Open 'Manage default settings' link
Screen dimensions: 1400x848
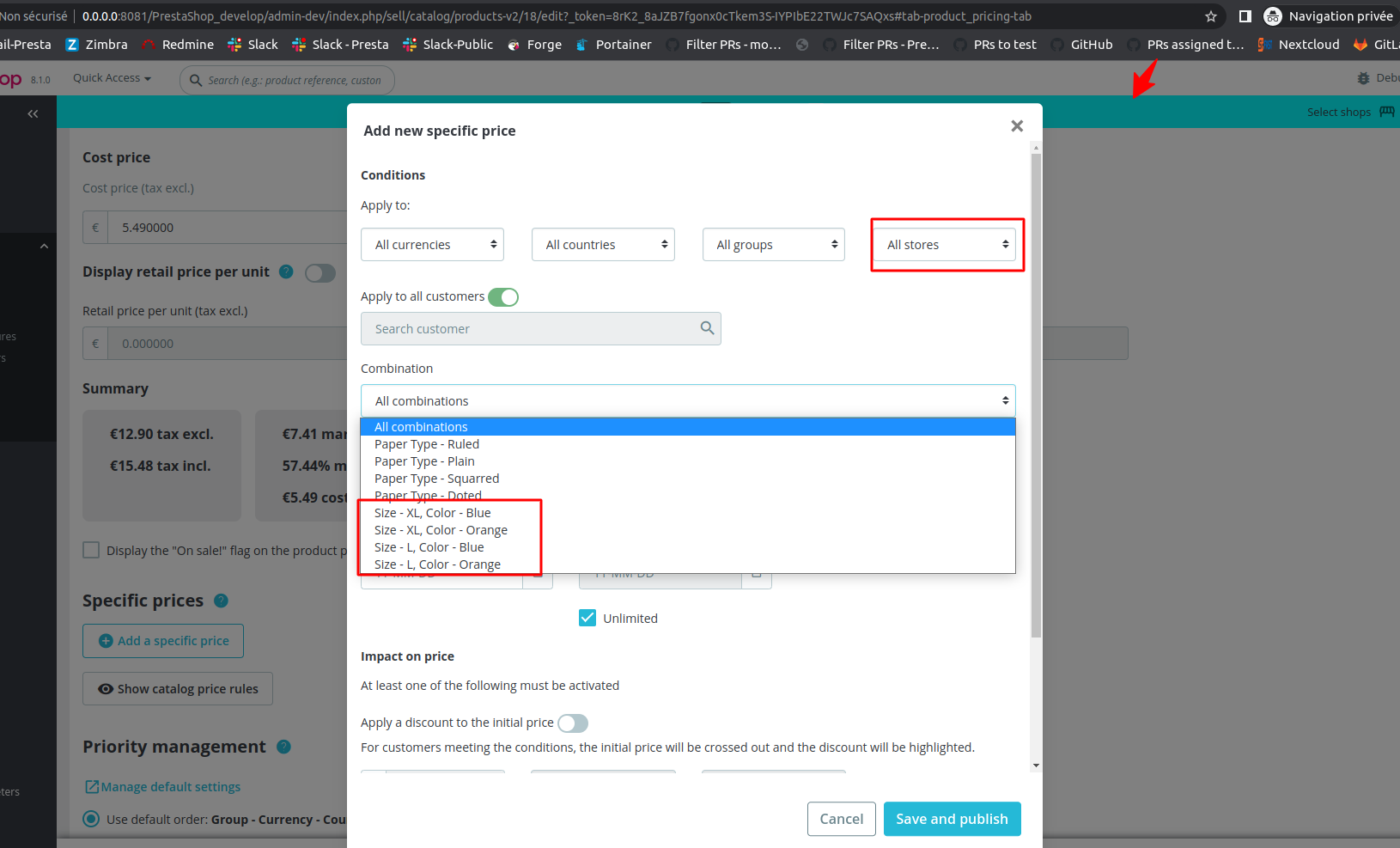170,786
